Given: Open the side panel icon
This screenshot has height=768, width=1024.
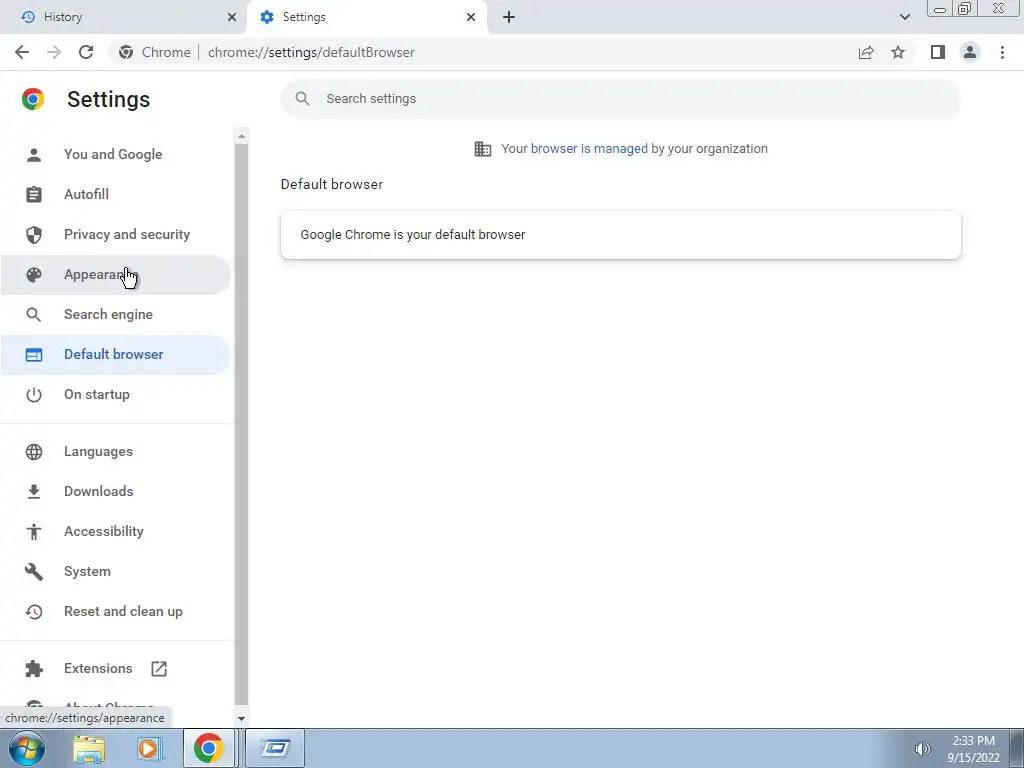Looking at the screenshot, I should [x=938, y=52].
